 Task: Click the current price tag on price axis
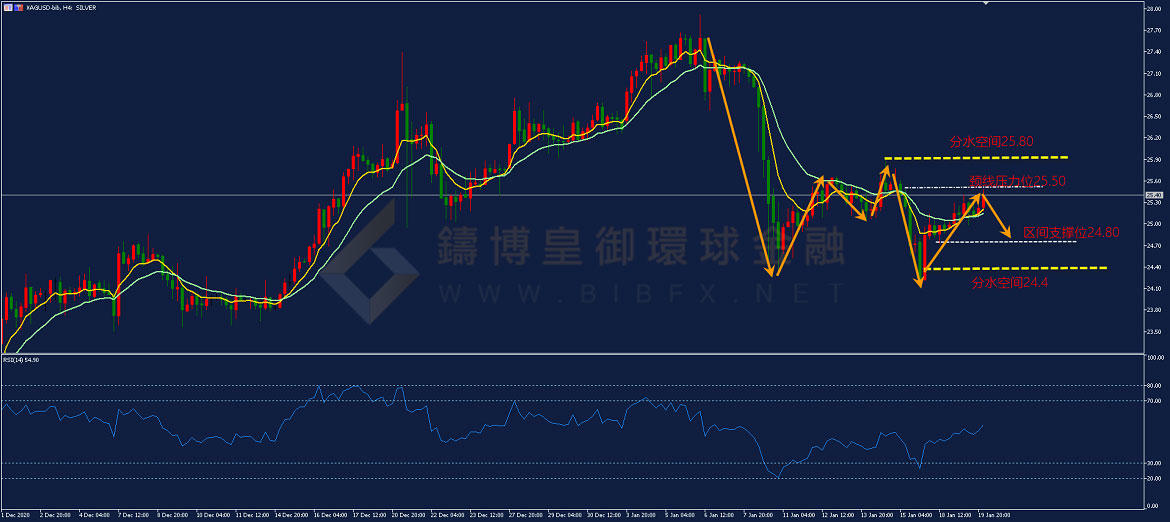[1154, 195]
